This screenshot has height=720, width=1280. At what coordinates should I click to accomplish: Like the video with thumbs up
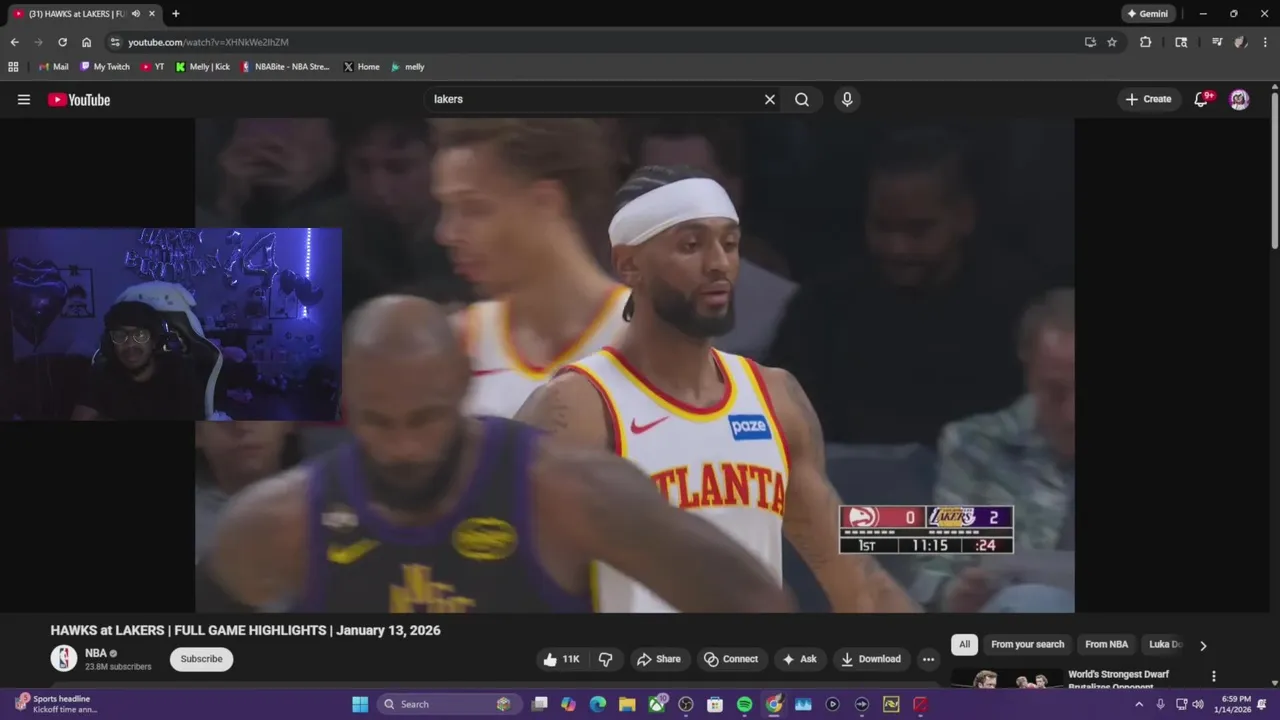[561, 659]
